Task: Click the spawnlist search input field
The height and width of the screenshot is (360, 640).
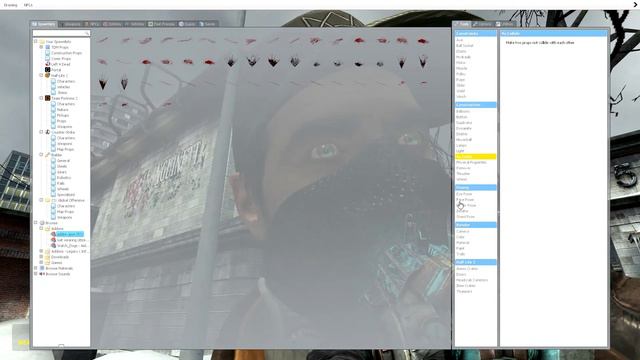Action: pos(61,33)
